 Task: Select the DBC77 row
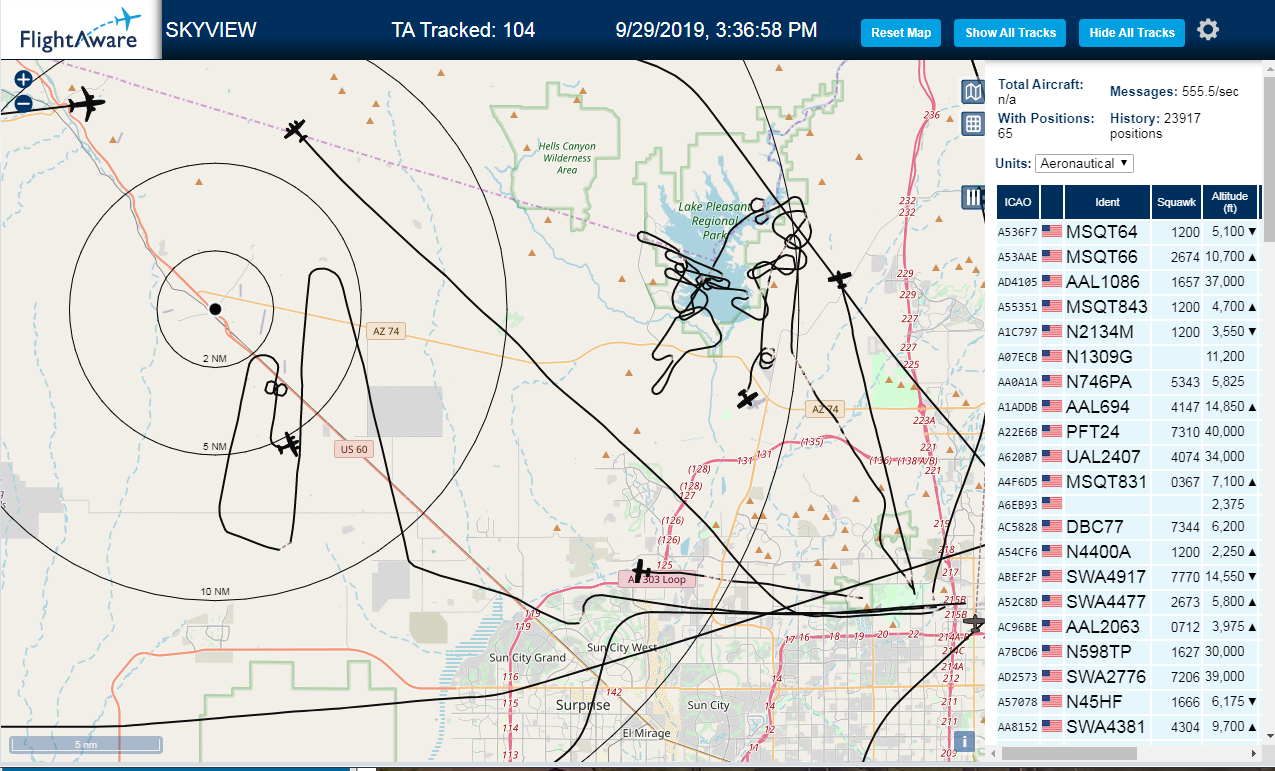click(1128, 526)
